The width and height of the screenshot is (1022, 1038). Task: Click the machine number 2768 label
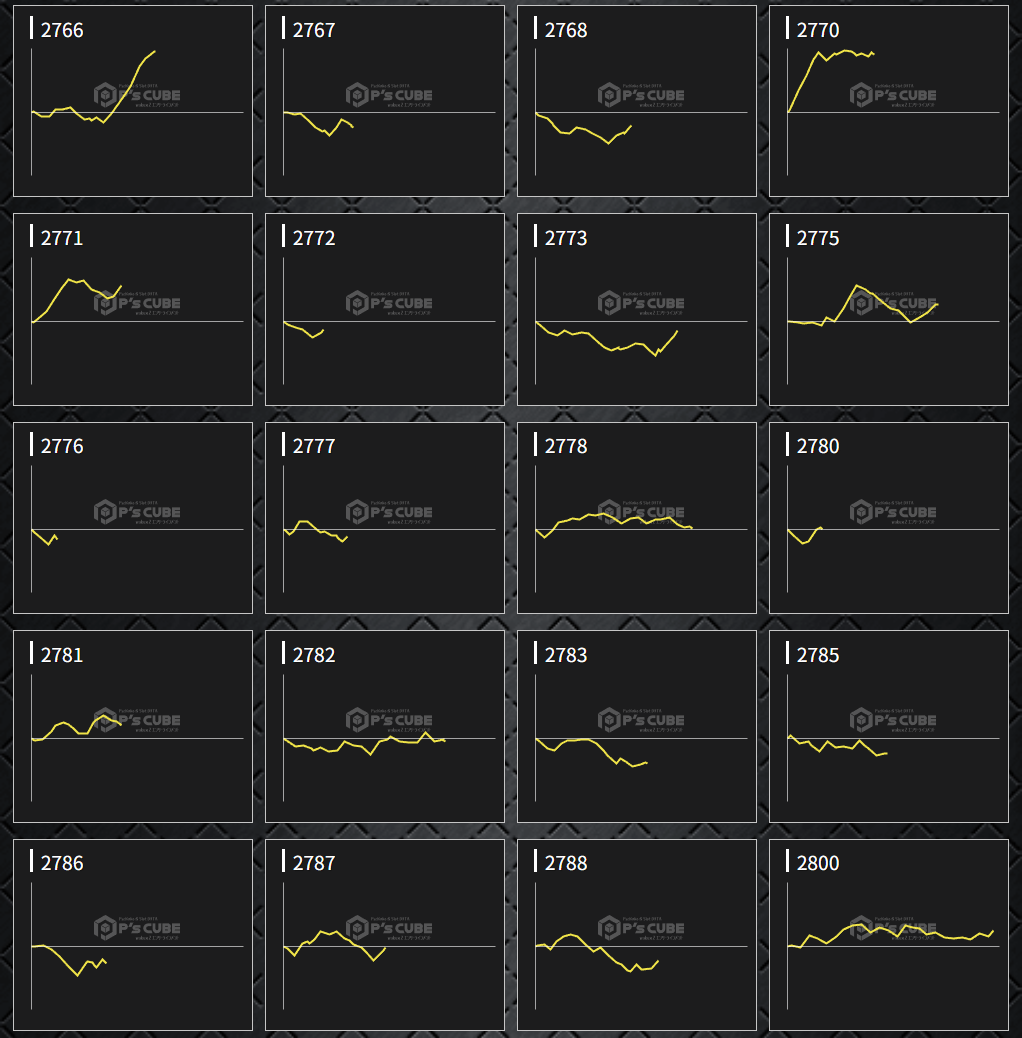(x=566, y=30)
